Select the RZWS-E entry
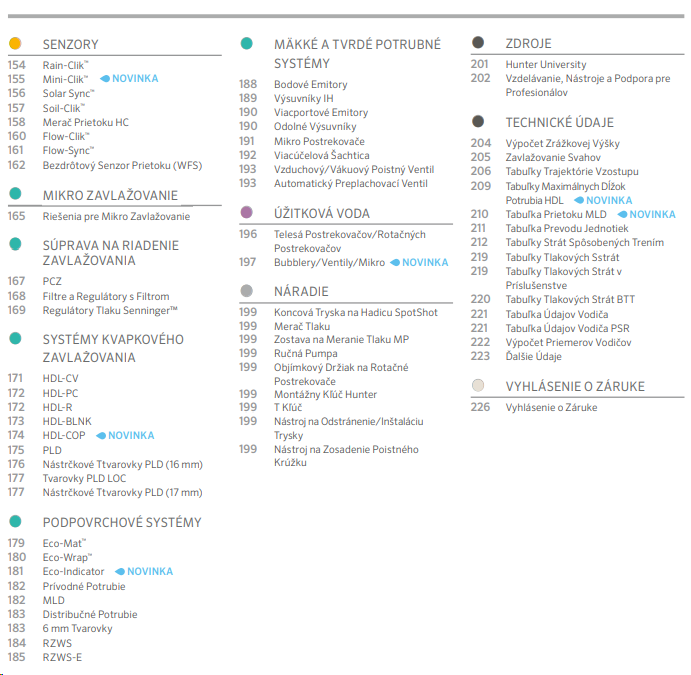Screen dimensions: 691x675 (62, 657)
